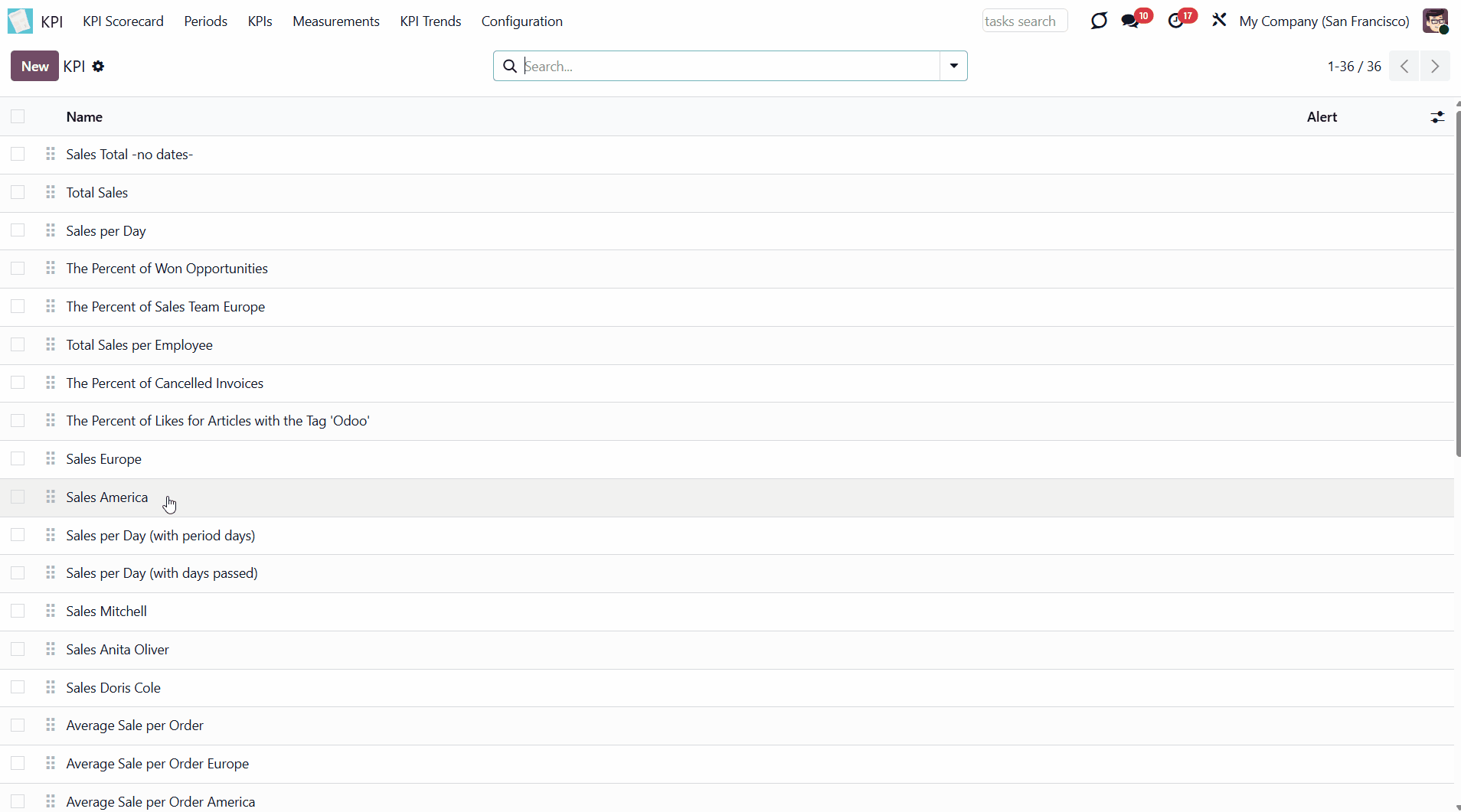This screenshot has width=1461, height=812.
Task: Click the KPI app logo icon
Action: [x=20, y=21]
